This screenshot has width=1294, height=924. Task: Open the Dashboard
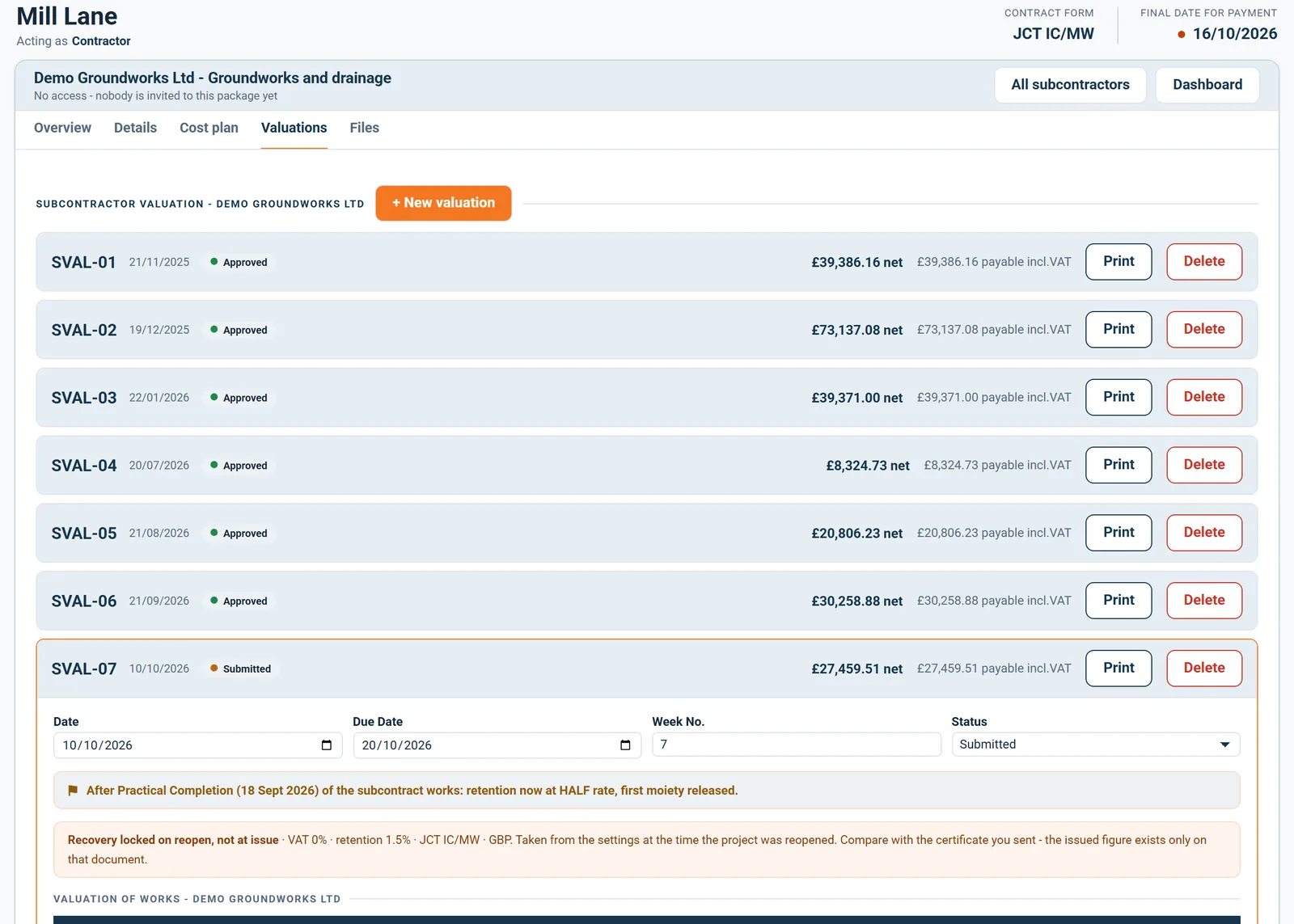point(1207,85)
